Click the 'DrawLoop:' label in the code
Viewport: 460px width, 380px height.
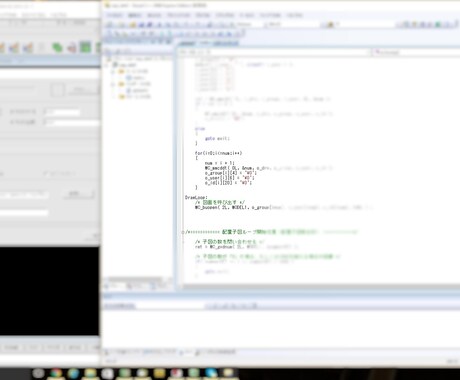click(196, 198)
